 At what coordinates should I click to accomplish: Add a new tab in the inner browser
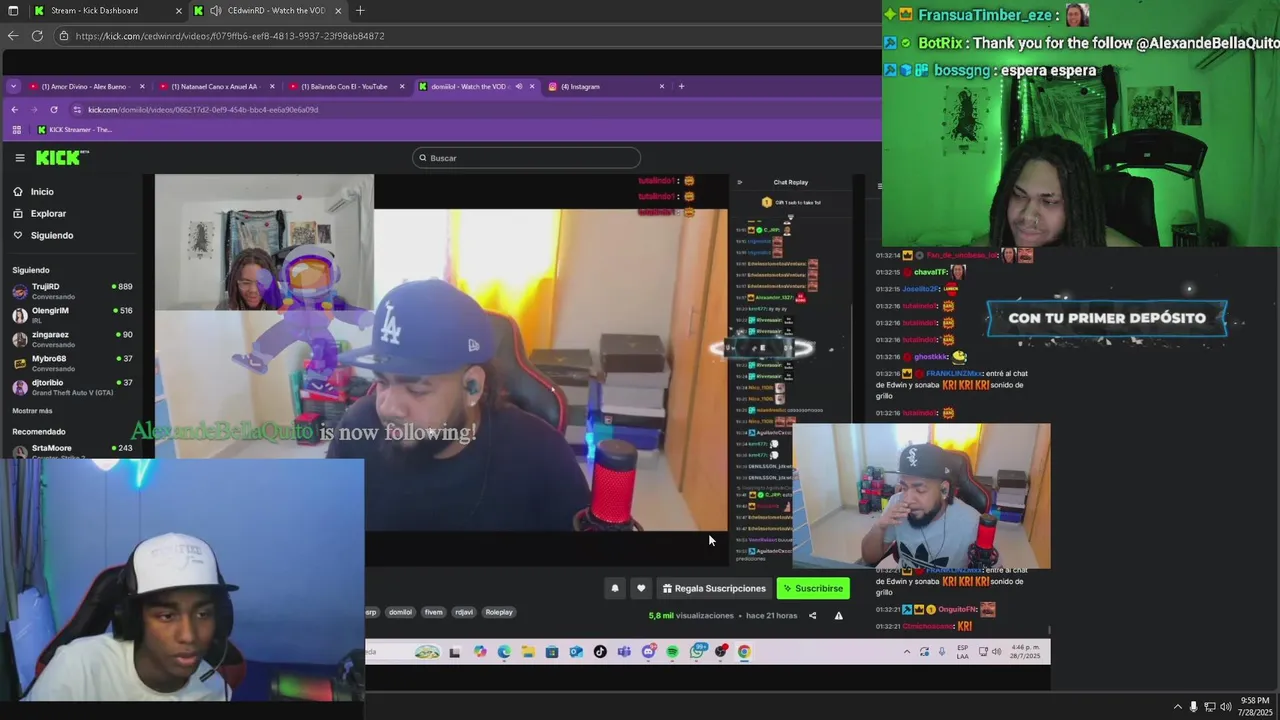(682, 86)
